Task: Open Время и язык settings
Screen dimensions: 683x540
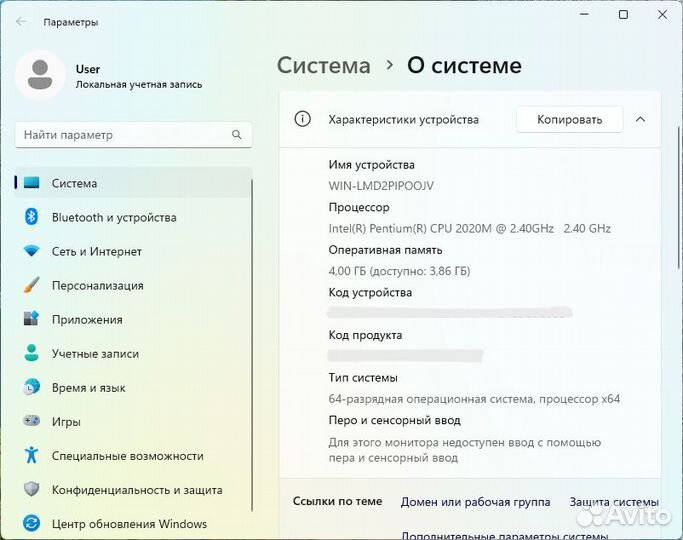Action: (133, 387)
